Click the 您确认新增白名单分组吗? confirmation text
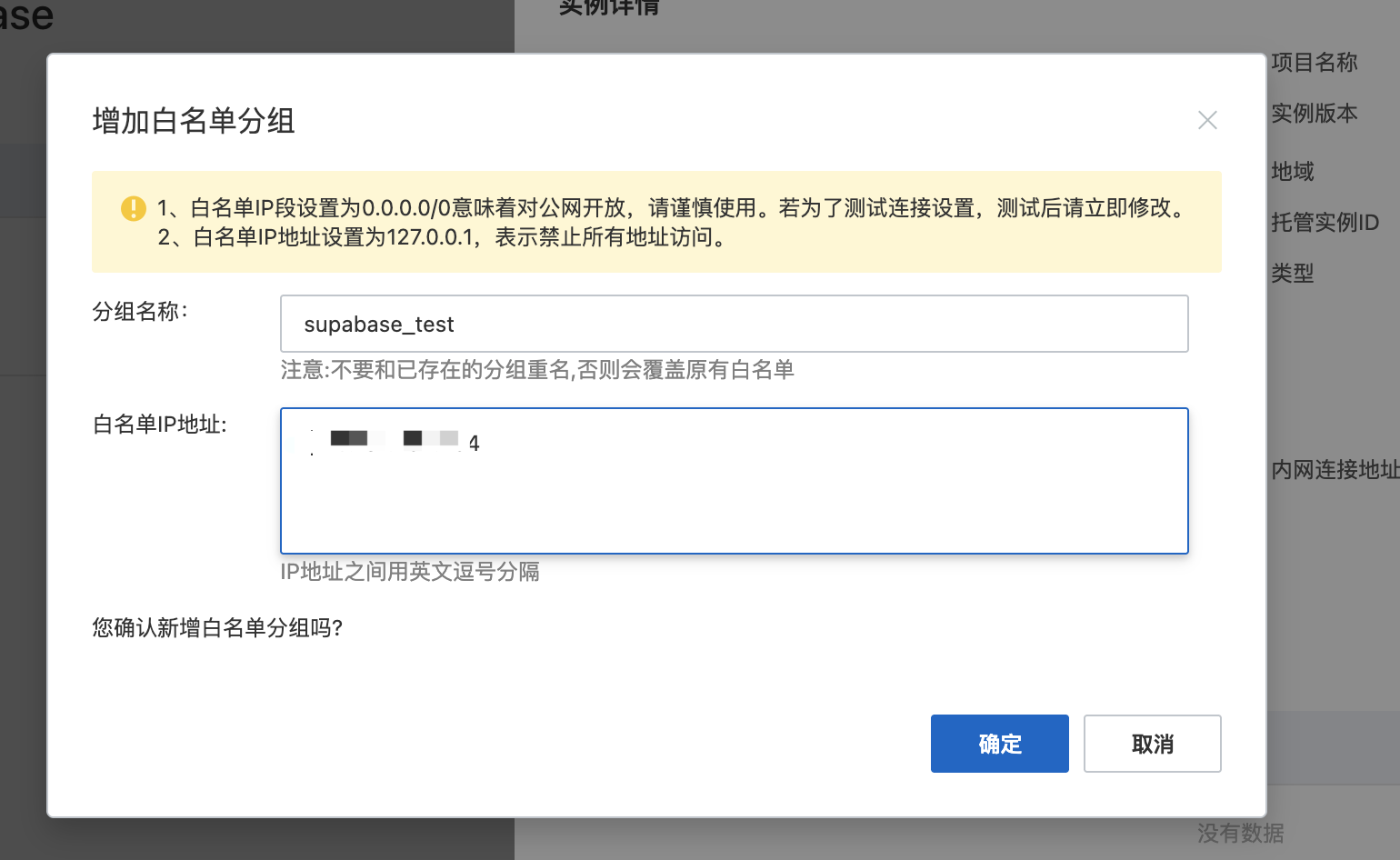 tap(217, 628)
